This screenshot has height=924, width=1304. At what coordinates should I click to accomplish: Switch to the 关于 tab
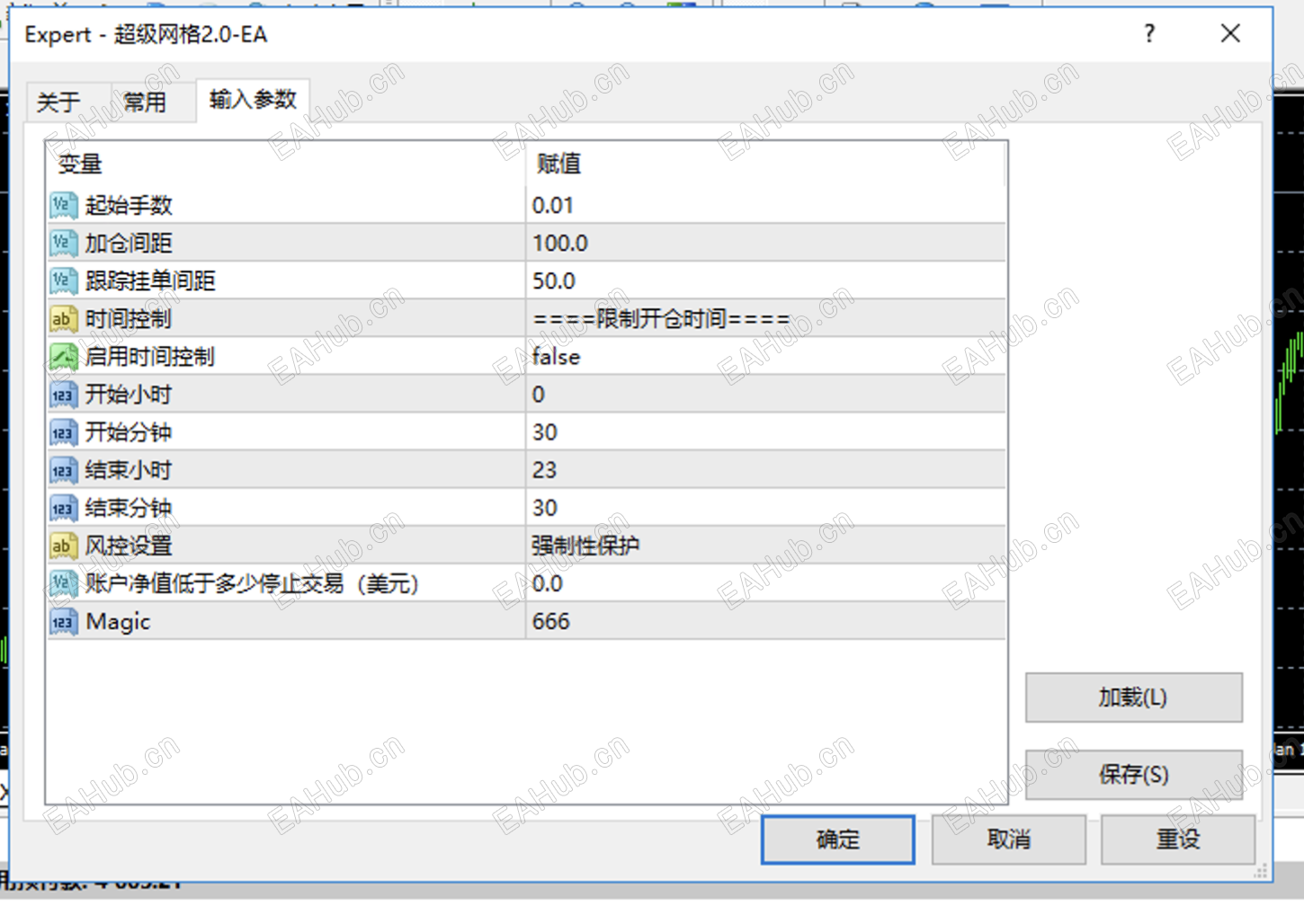coord(59,102)
